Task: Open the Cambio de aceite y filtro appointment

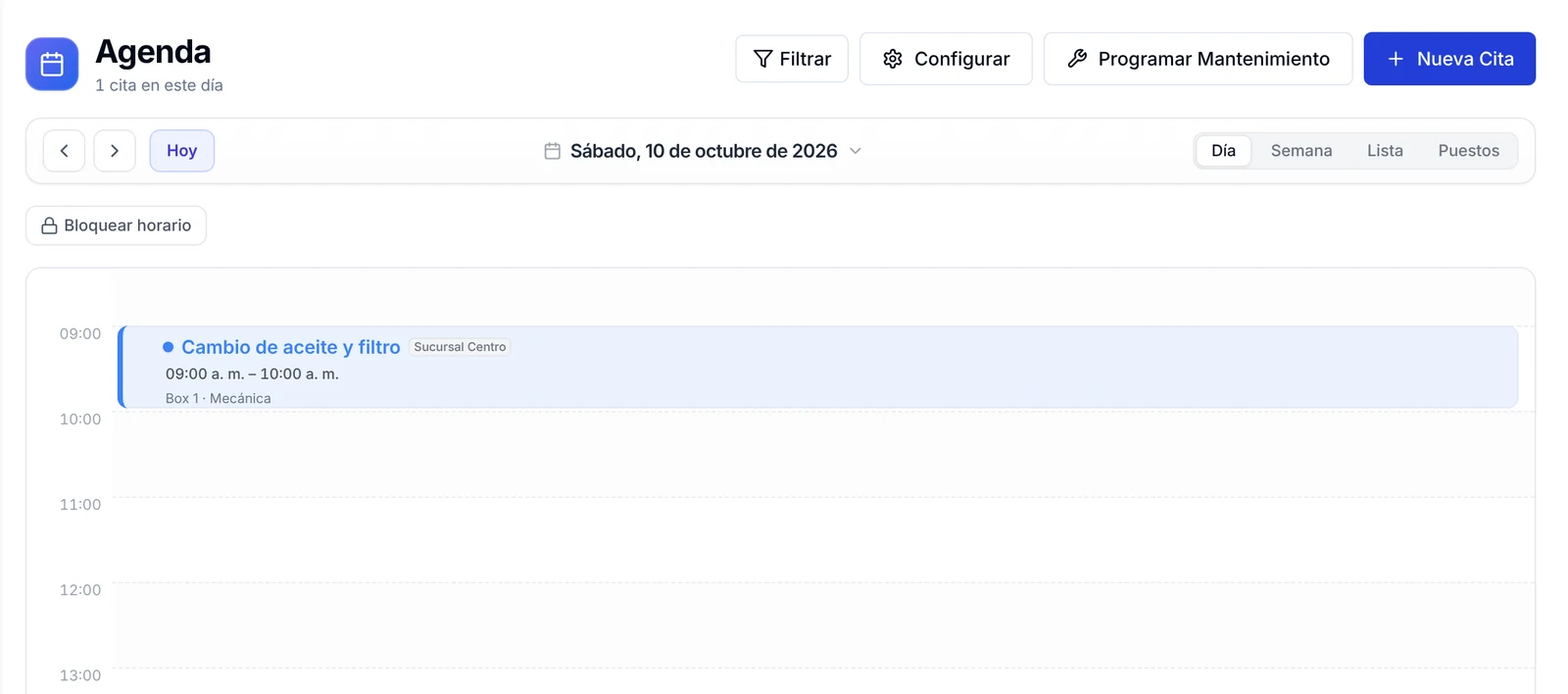Action: (817, 368)
